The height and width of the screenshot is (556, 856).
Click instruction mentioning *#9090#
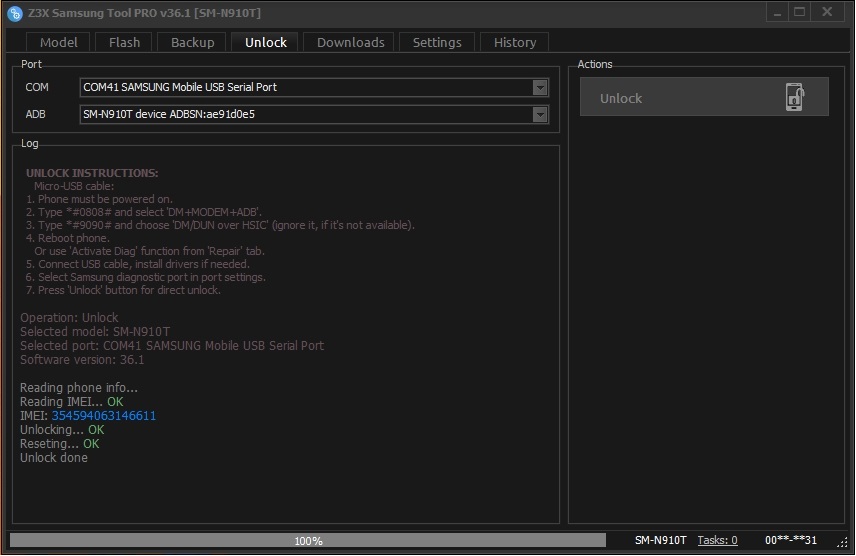(220, 225)
